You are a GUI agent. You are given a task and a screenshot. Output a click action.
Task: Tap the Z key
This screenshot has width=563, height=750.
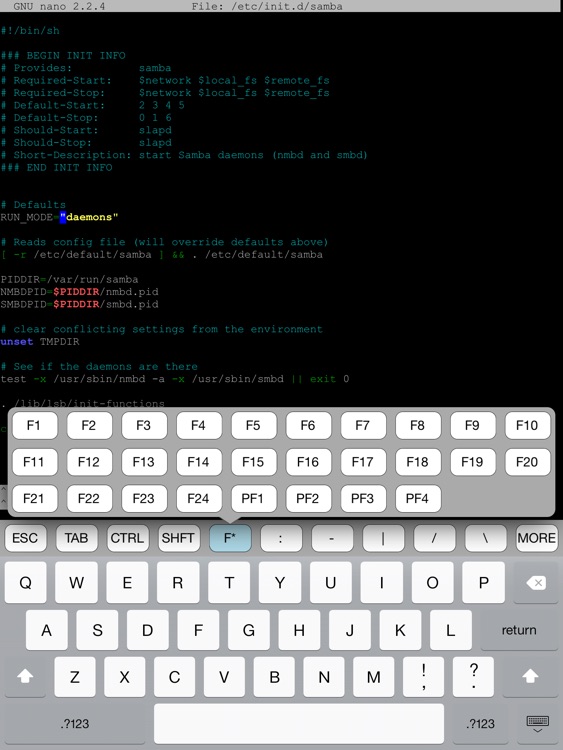click(x=75, y=676)
